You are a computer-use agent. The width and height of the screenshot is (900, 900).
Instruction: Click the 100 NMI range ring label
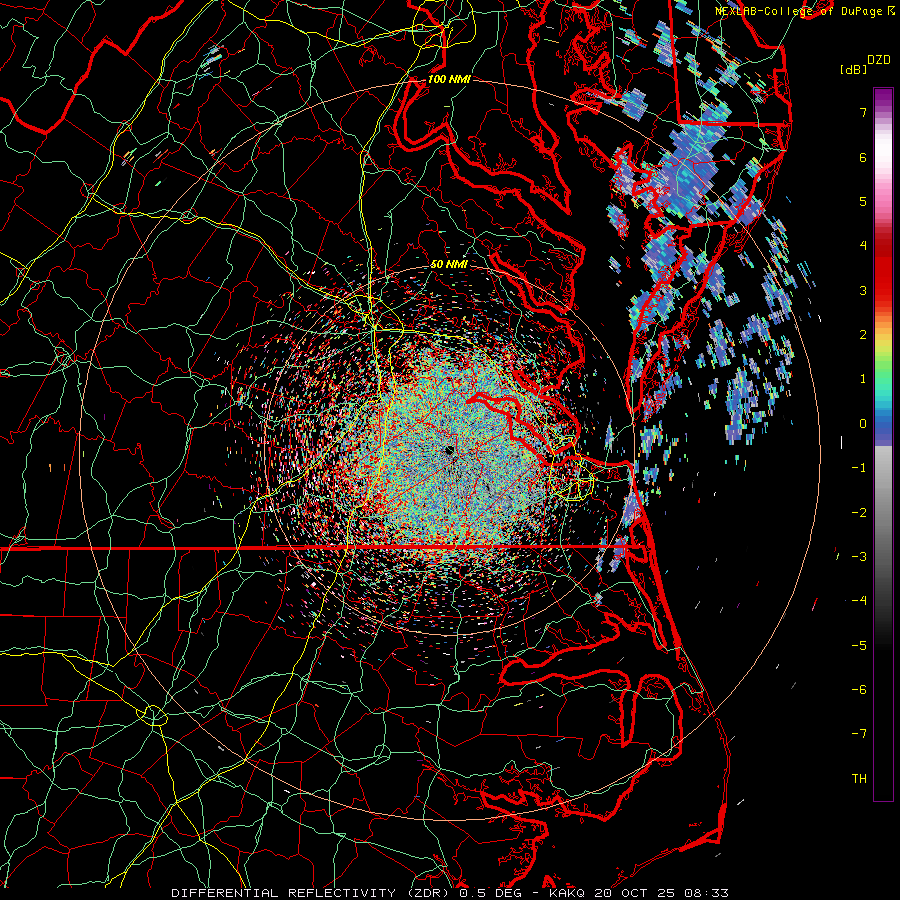(448, 79)
